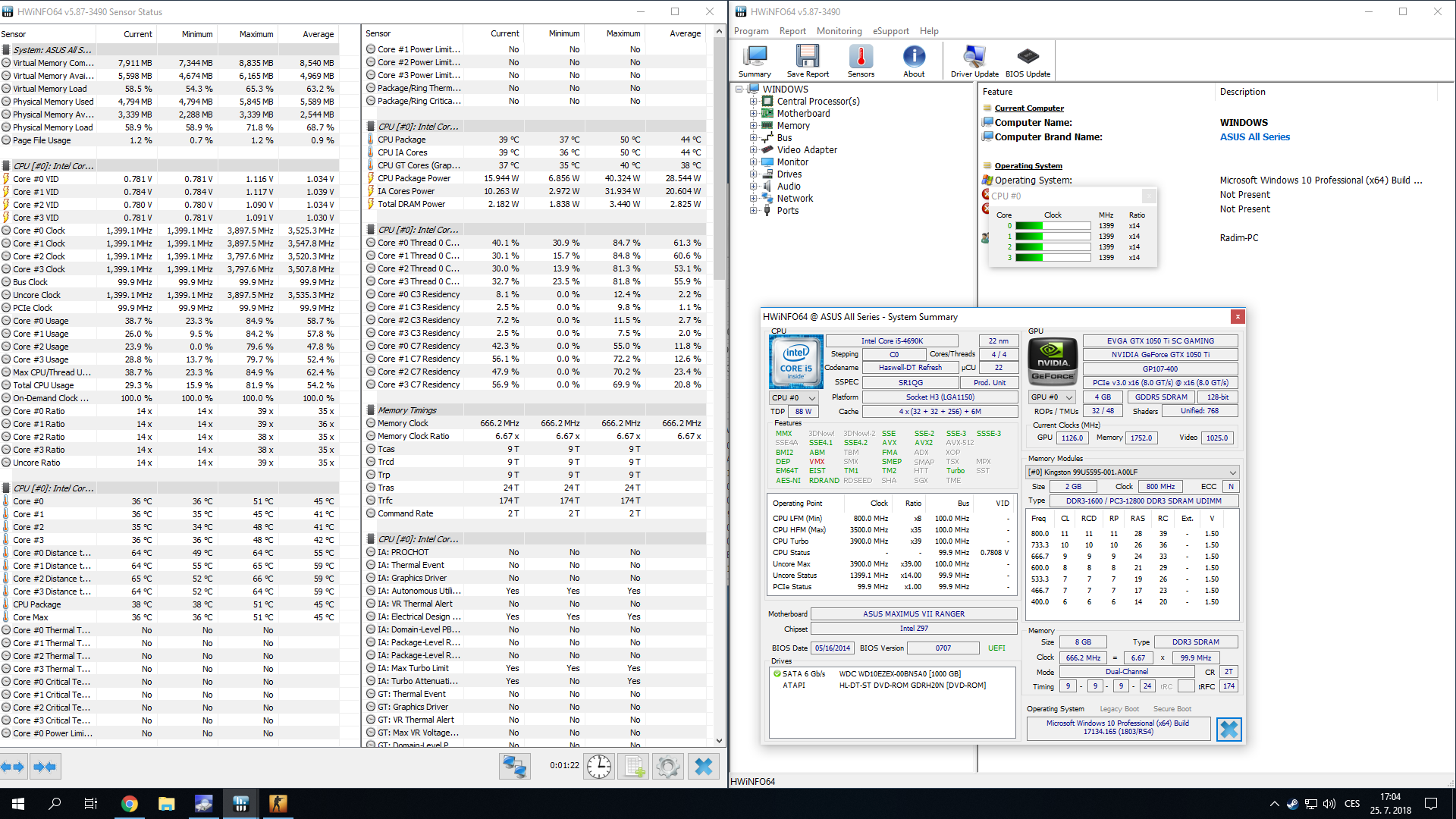
Task: Open Windows Start menu
Action: pyautogui.click(x=18, y=804)
